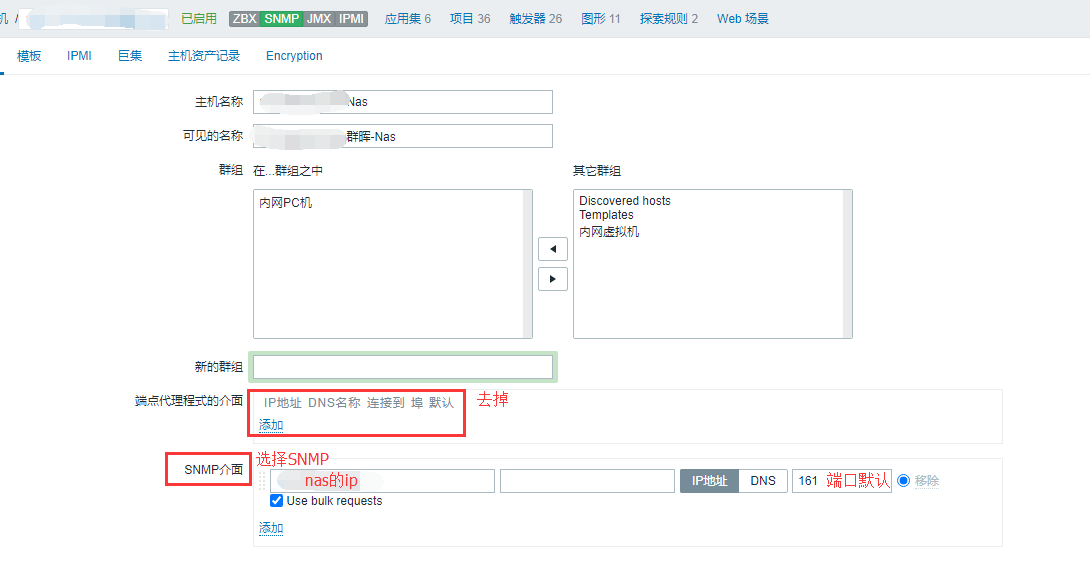1090x561 pixels.
Task: Toggle the Use bulk requests checkbox
Action: [x=277, y=501]
